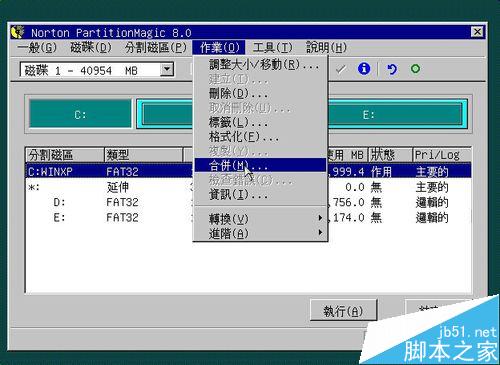This screenshot has height=365, width=500.
Task: Open the 說明(H) menu
Action: point(326,48)
